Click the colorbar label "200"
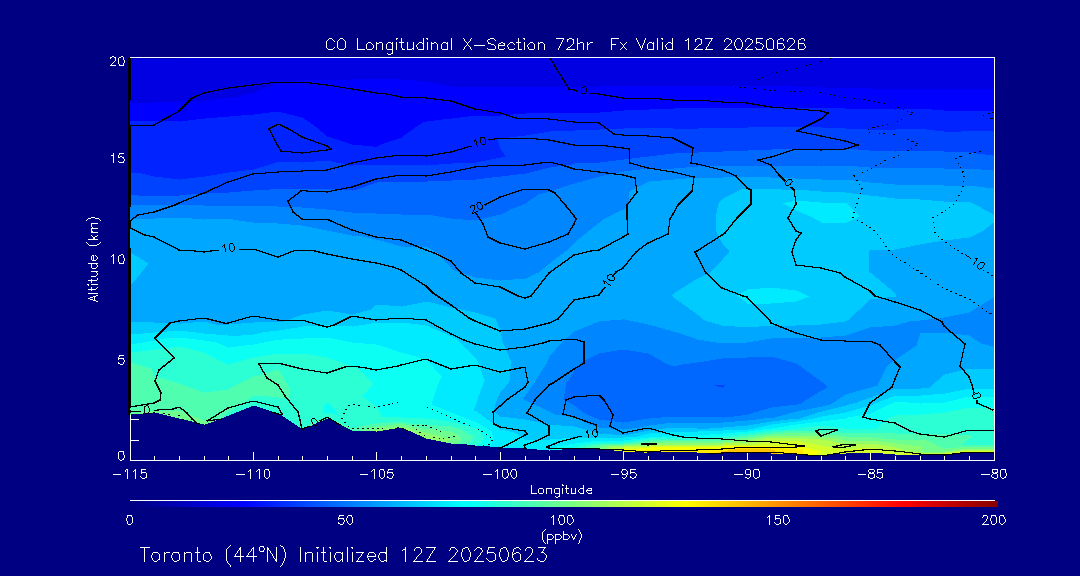 (993, 520)
